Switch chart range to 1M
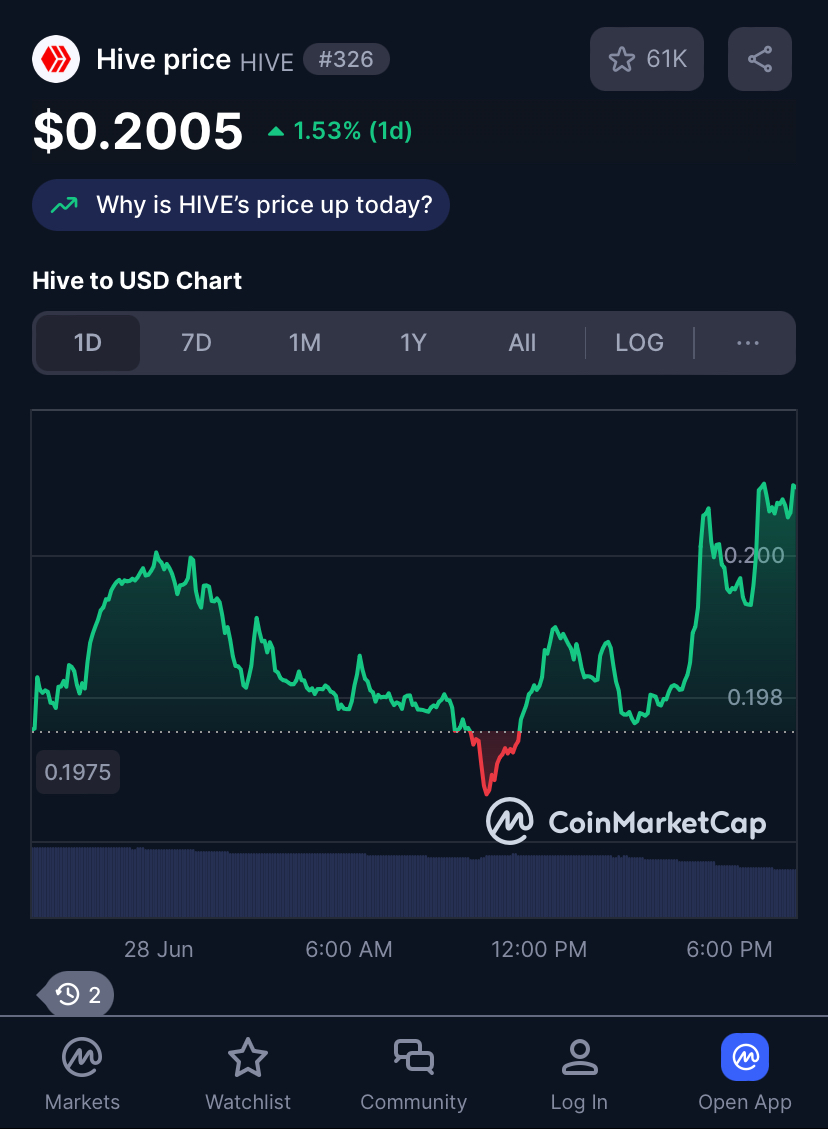Image resolution: width=828 pixels, height=1129 pixels. 305,343
